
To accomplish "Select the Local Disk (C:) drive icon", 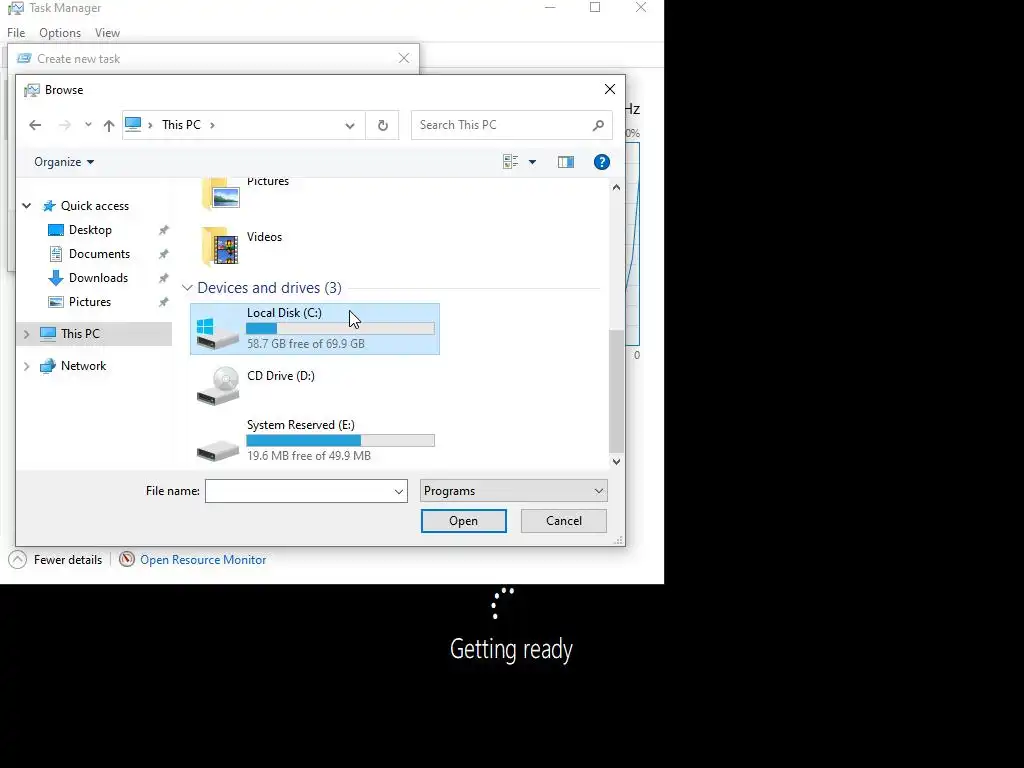I will 217,333.
